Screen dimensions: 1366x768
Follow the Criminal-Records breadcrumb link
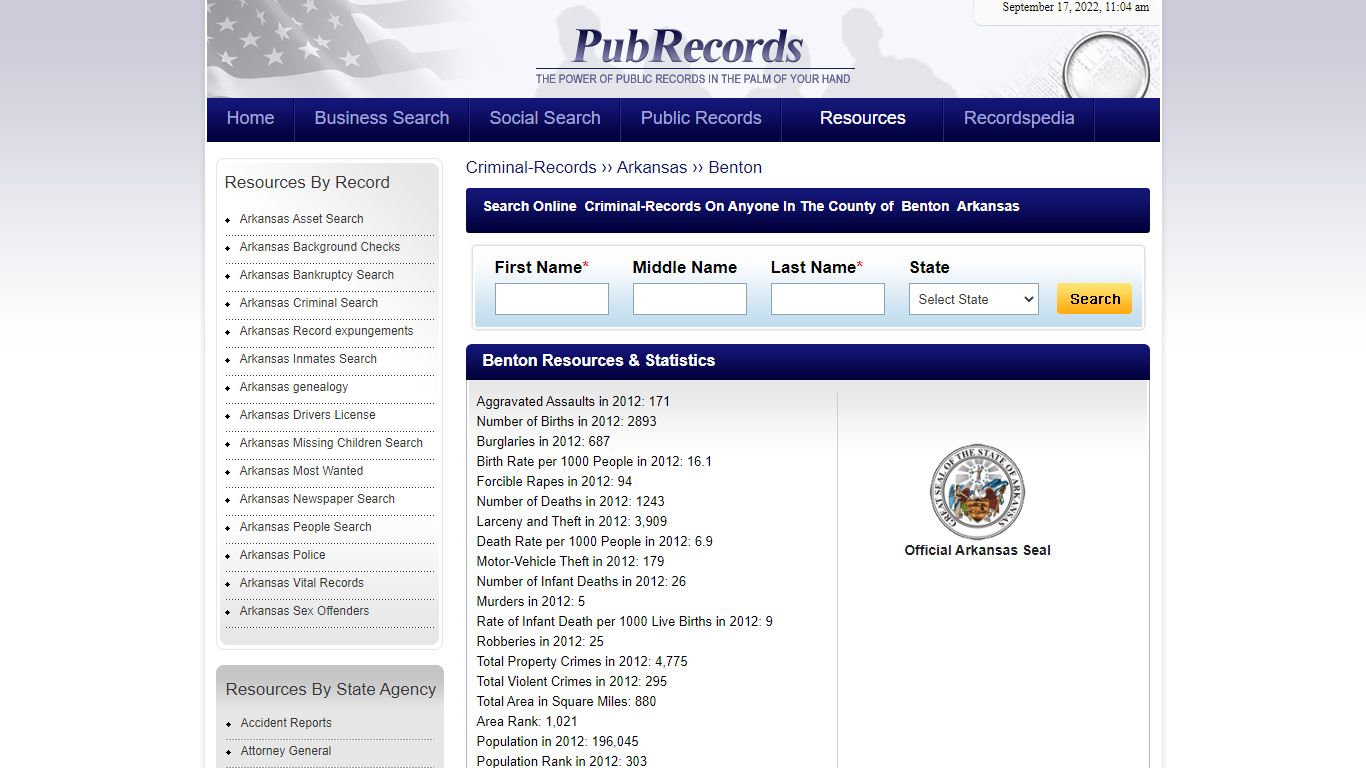pyautogui.click(x=531, y=167)
